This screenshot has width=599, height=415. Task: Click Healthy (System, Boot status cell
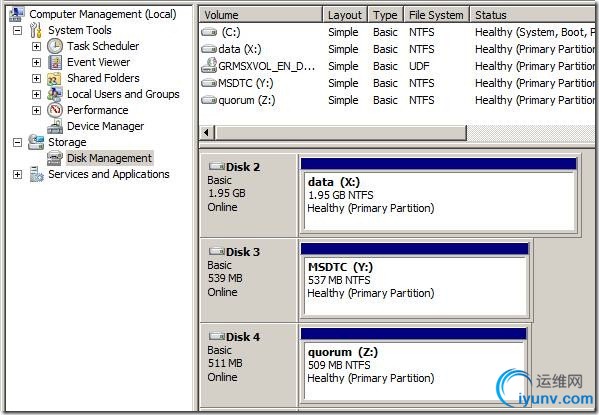click(535, 32)
